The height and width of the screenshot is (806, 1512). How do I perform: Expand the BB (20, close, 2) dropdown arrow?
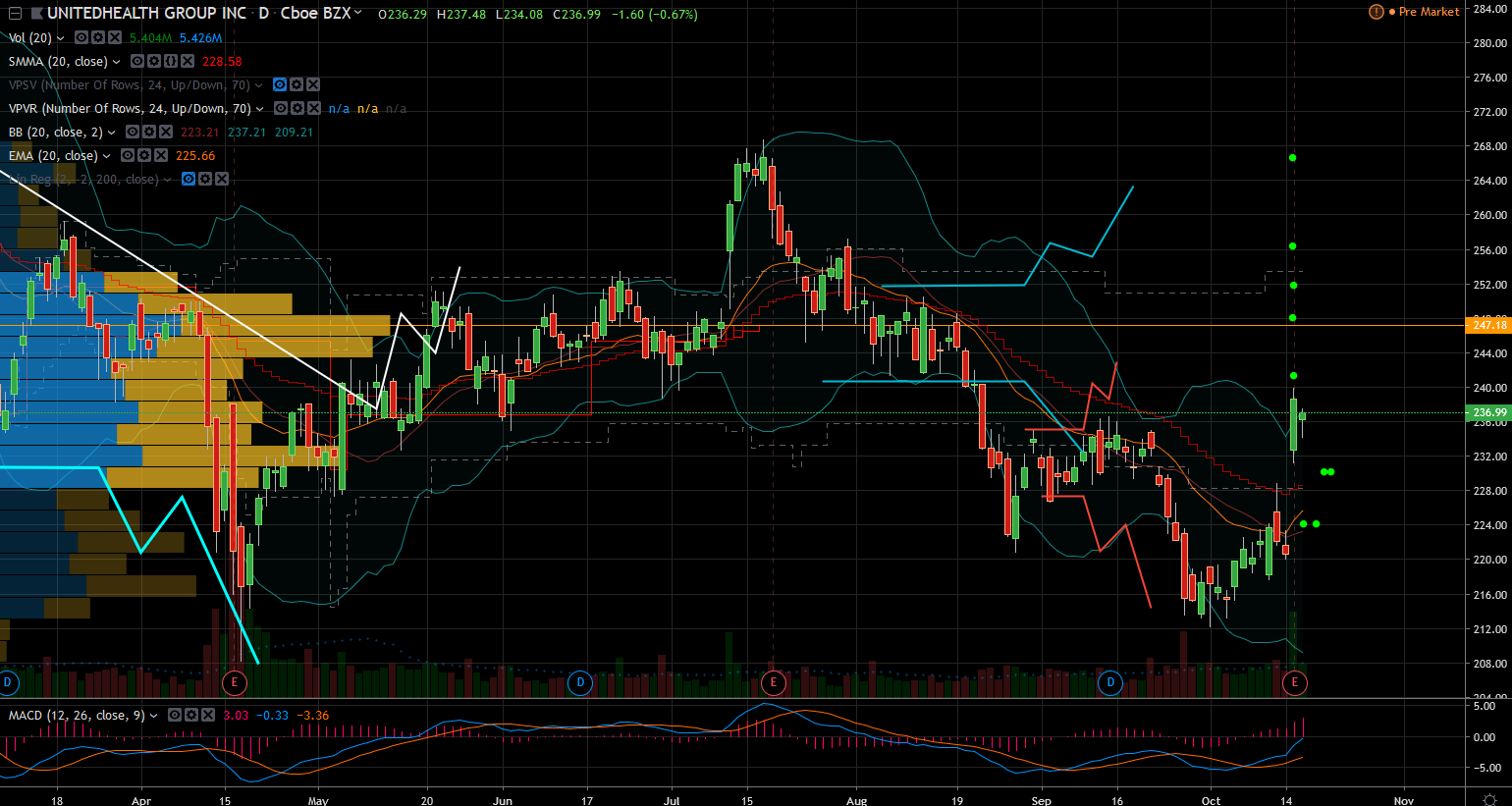[112, 133]
